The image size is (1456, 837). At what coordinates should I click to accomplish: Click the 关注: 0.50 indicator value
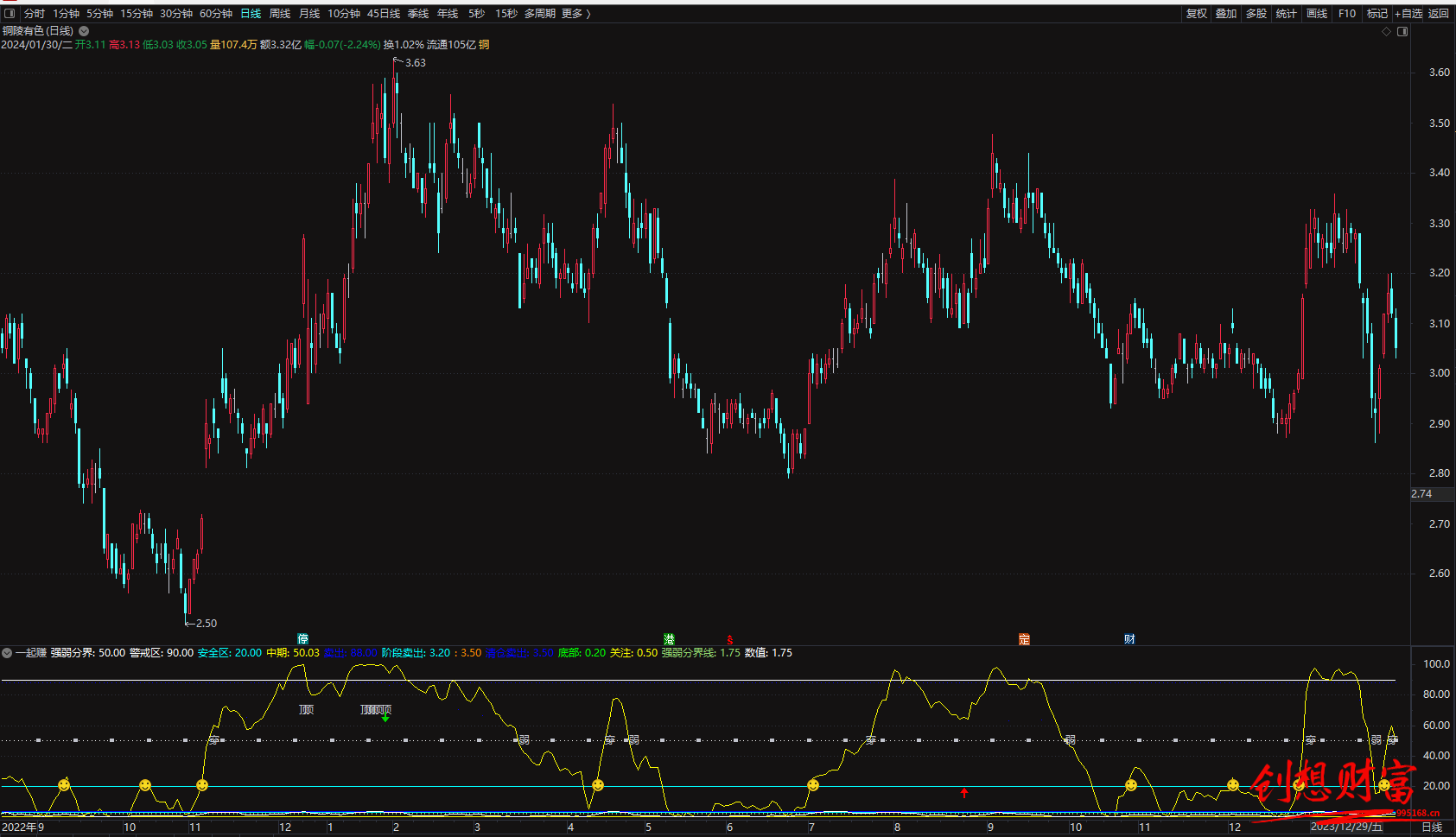633,653
